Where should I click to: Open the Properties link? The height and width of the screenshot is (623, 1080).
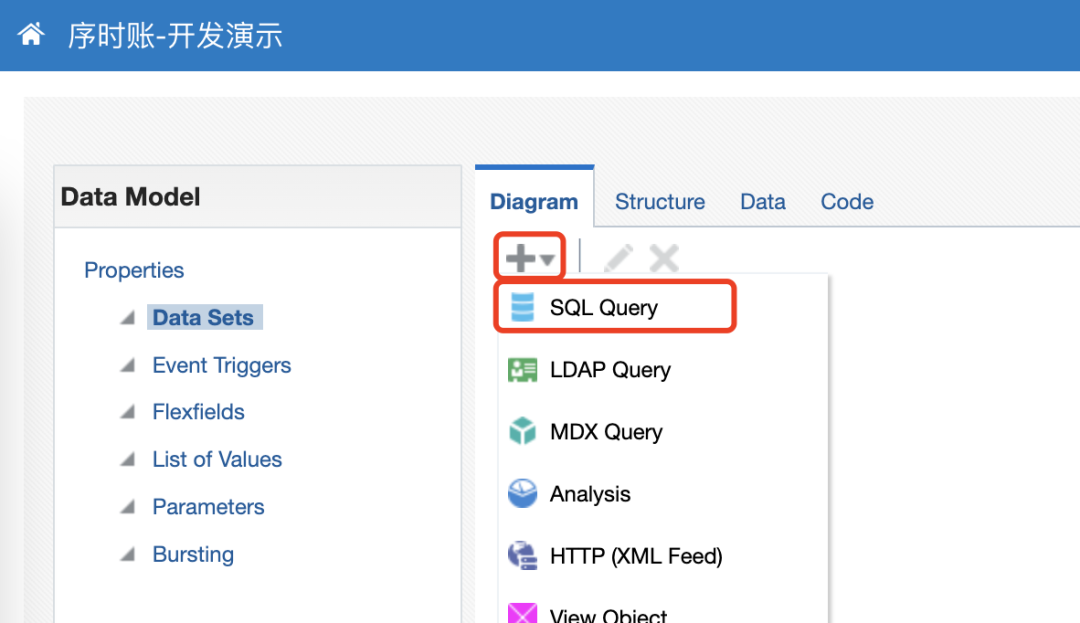[x=134, y=270]
